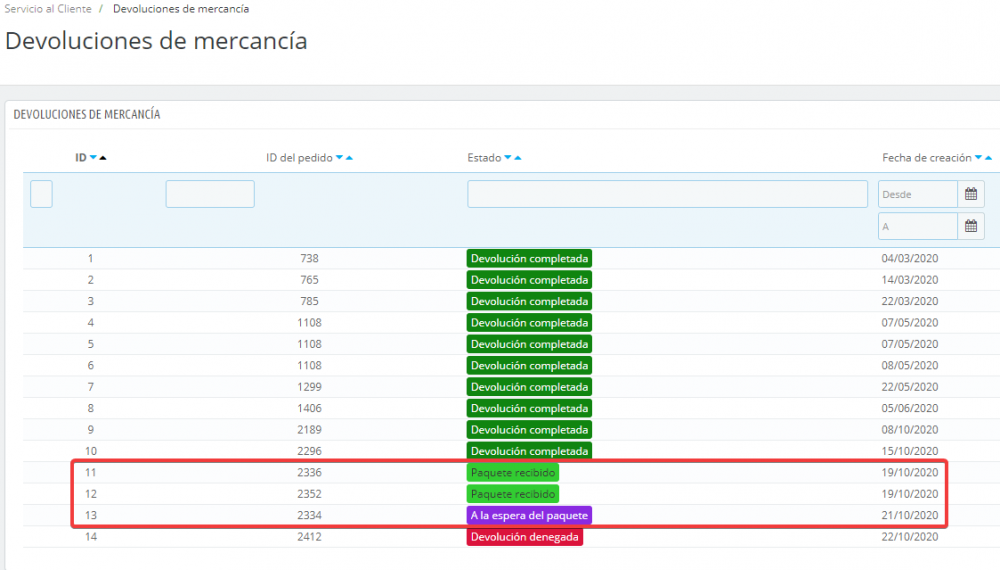Screen dimensions: 1000x570
Task: Open calendar for Desde date filter
Action: click(x=971, y=194)
